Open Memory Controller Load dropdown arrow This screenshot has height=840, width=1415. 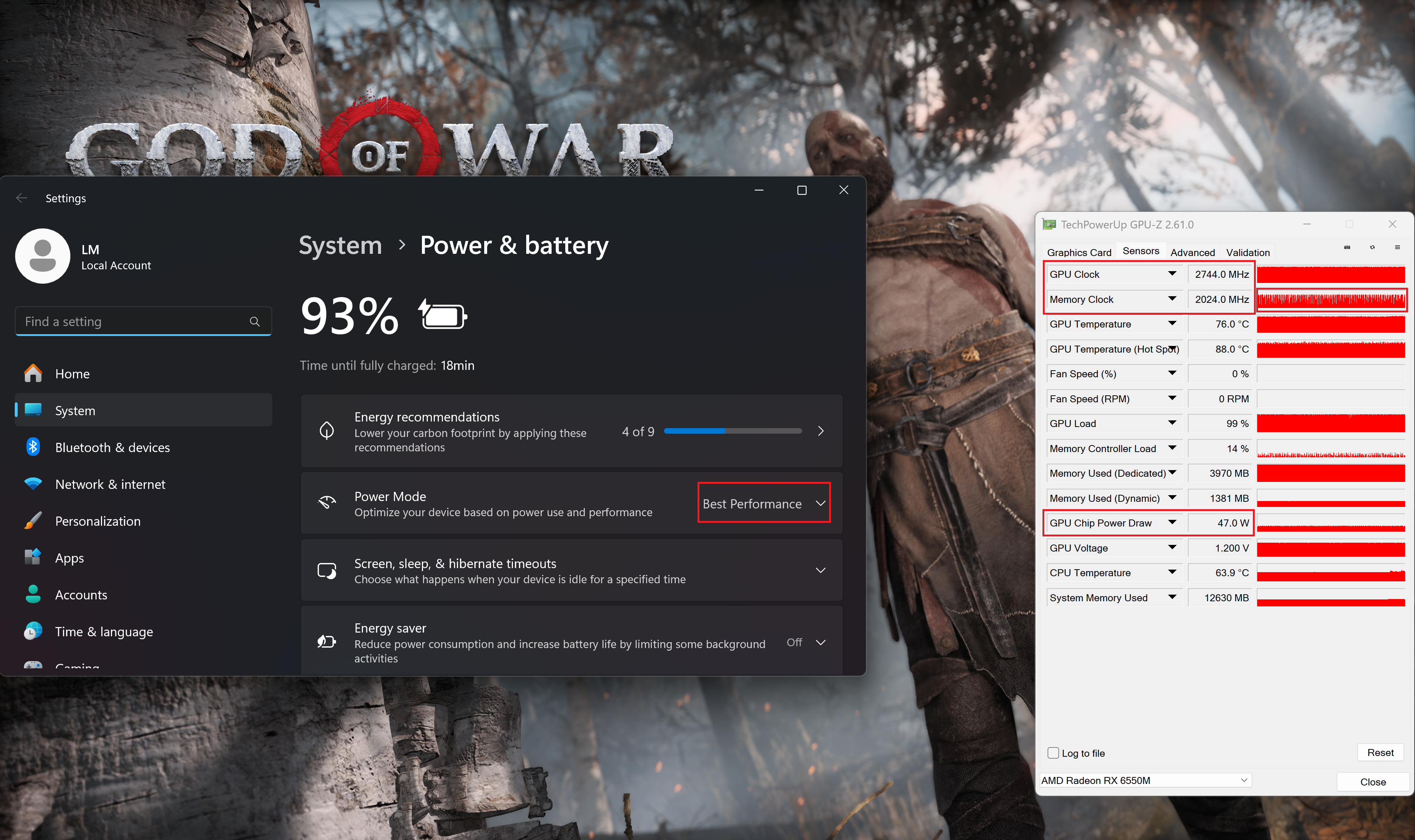point(1172,448)
